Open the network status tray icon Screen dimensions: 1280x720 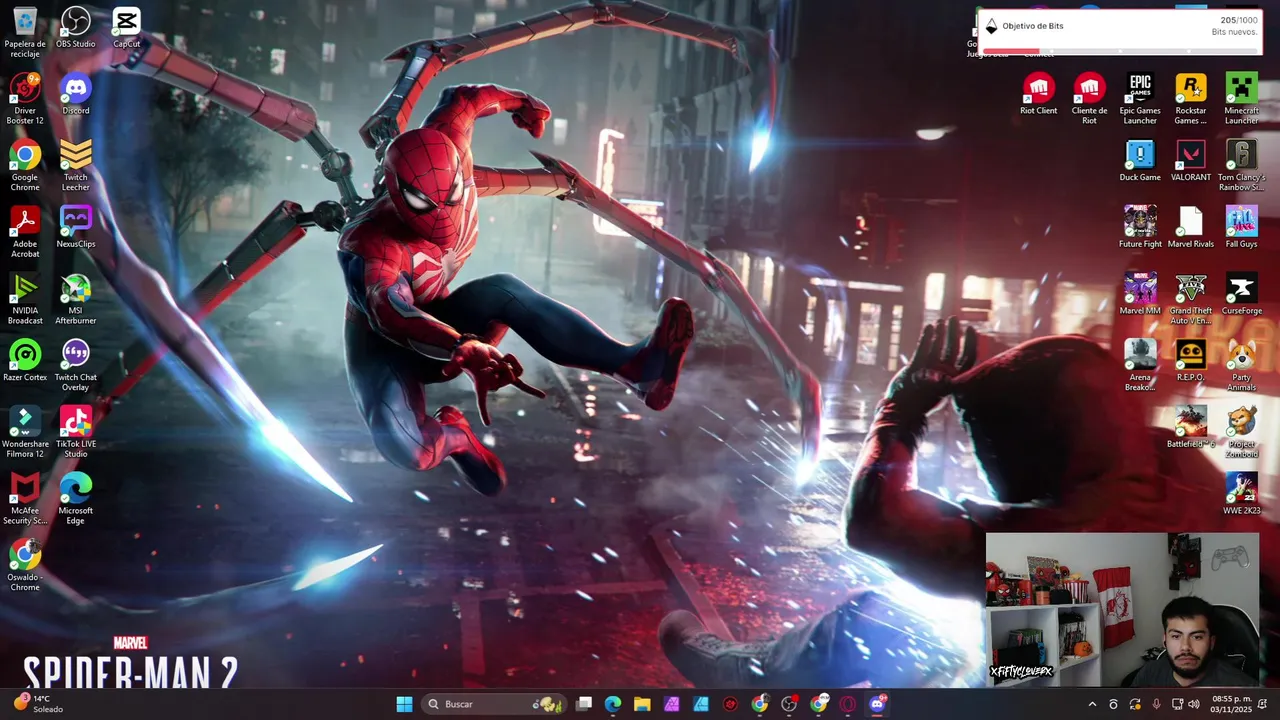coord(1177,705)
